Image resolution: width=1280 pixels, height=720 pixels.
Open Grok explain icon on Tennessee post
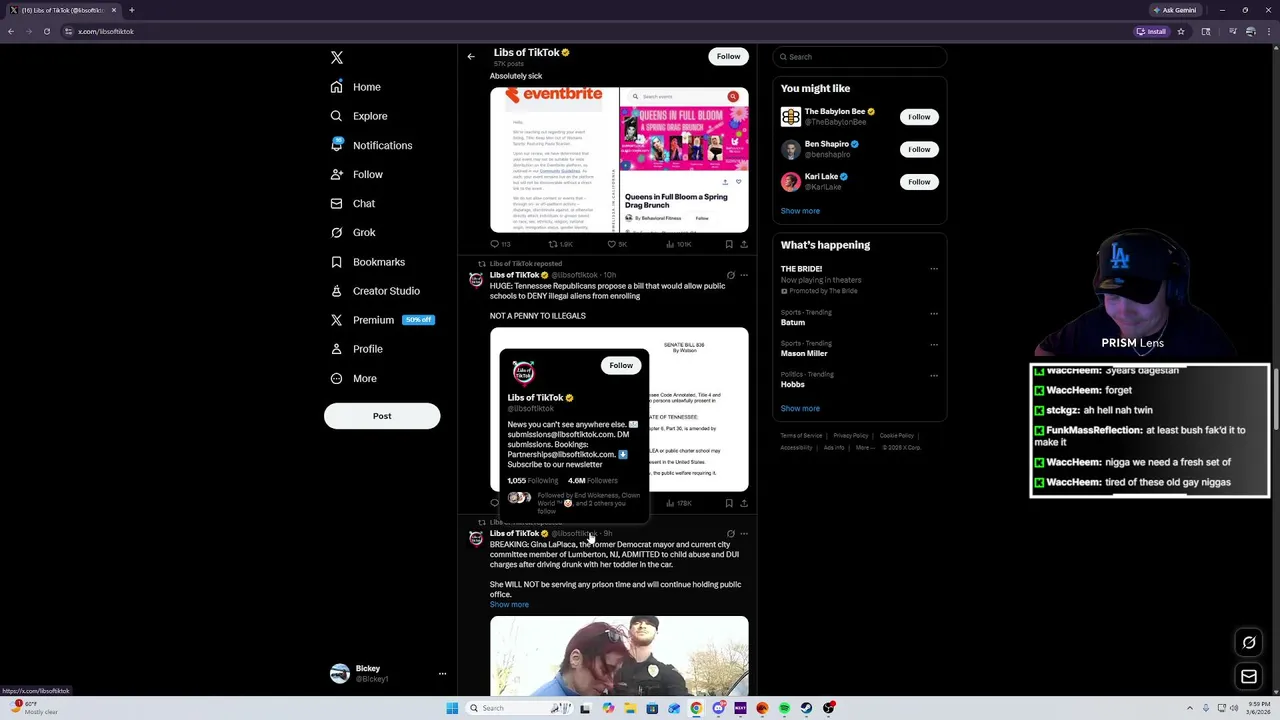coord(731,275)
